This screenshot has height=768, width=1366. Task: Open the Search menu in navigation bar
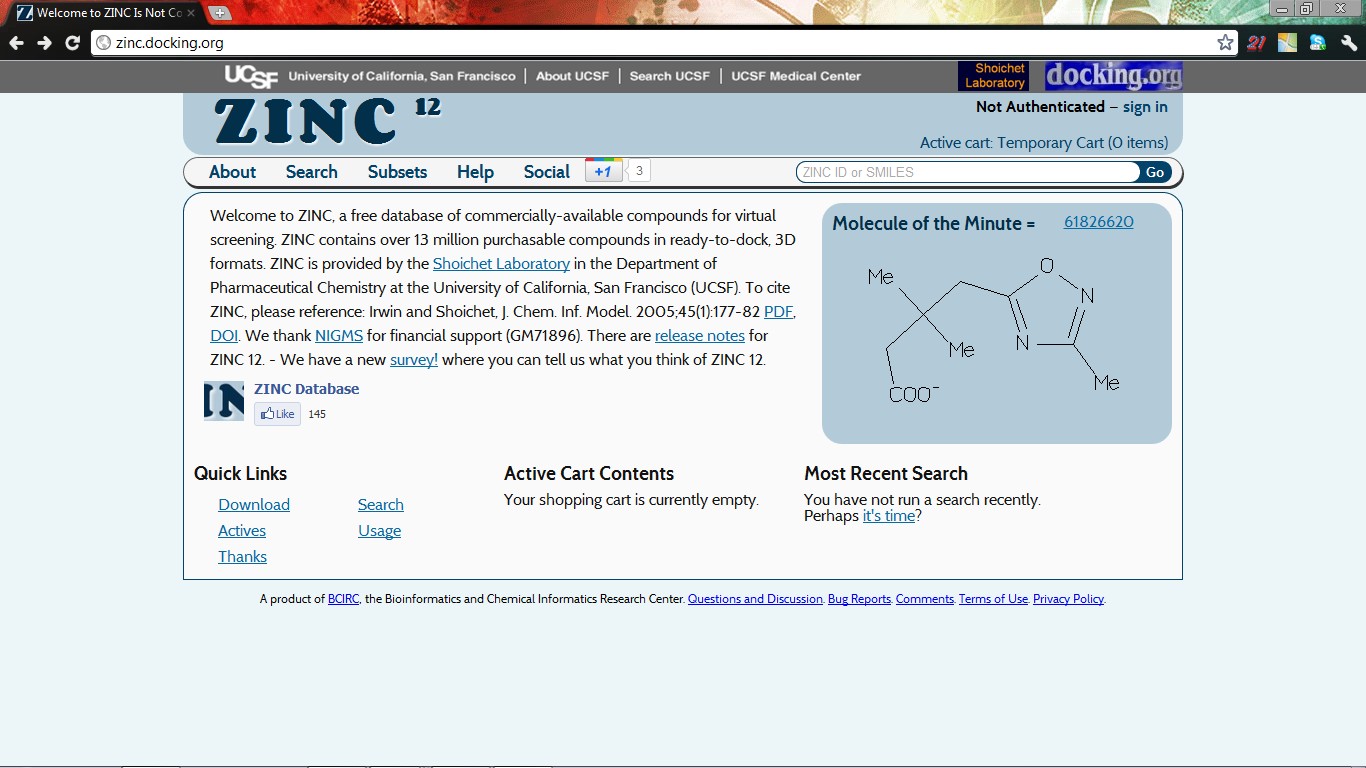tap(311, 172)
